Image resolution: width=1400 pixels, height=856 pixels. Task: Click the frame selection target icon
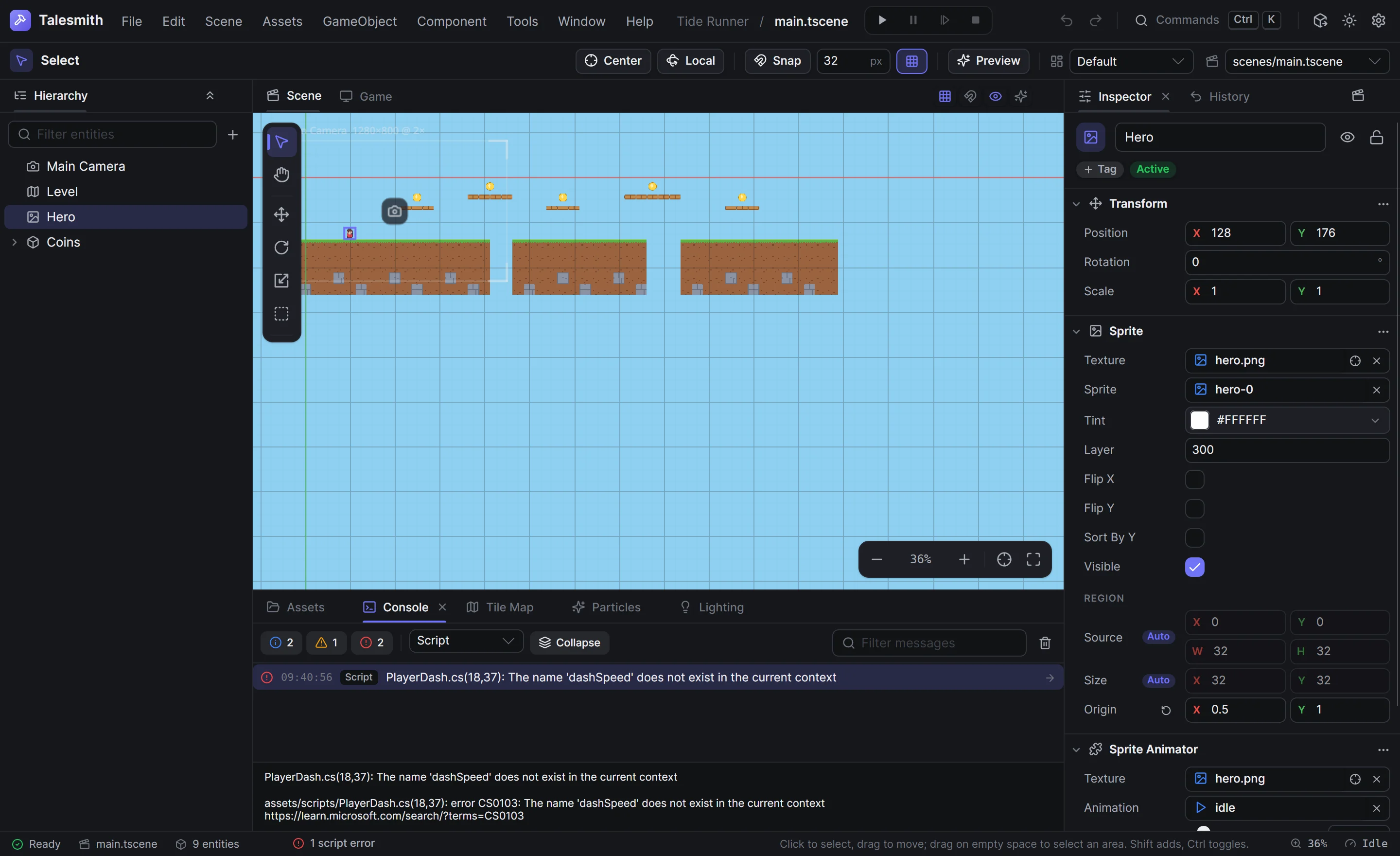pos(1003,559)
